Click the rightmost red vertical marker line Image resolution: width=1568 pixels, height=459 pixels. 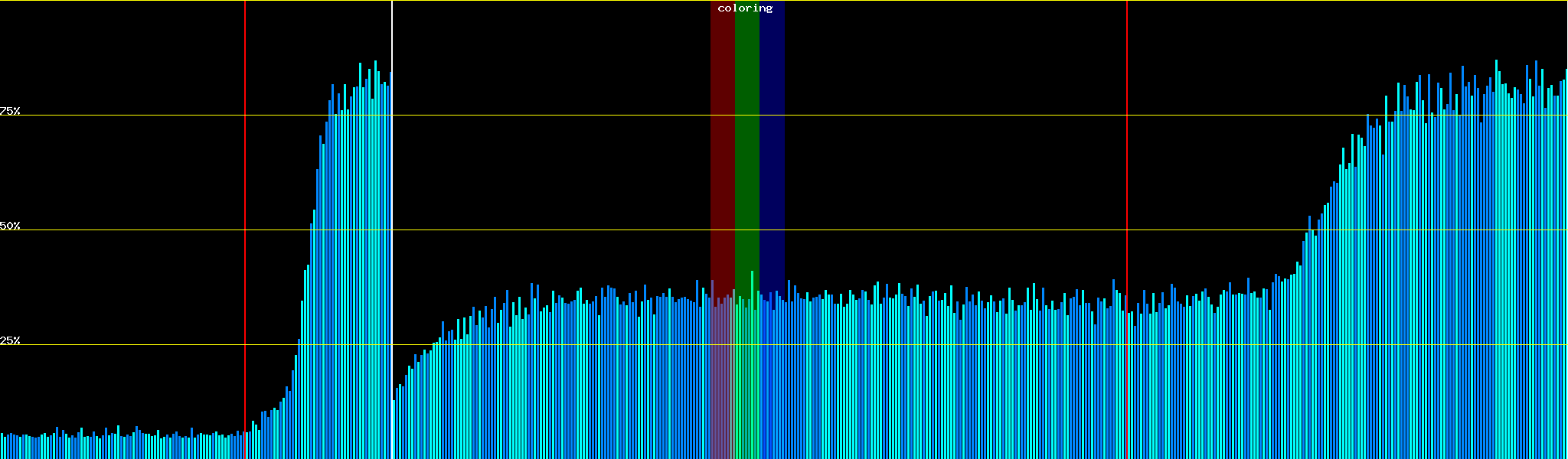1127,191
